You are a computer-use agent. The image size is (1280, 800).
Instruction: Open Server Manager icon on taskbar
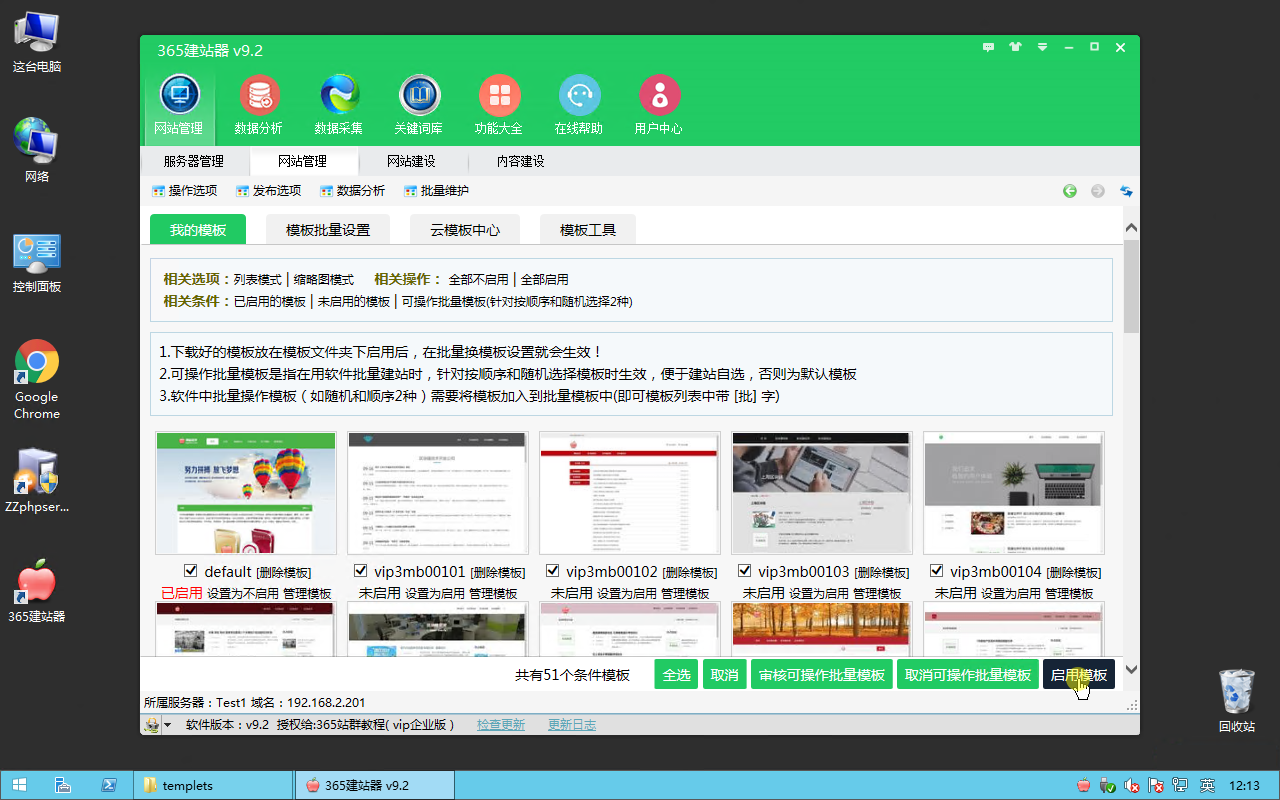pos(62,785)
